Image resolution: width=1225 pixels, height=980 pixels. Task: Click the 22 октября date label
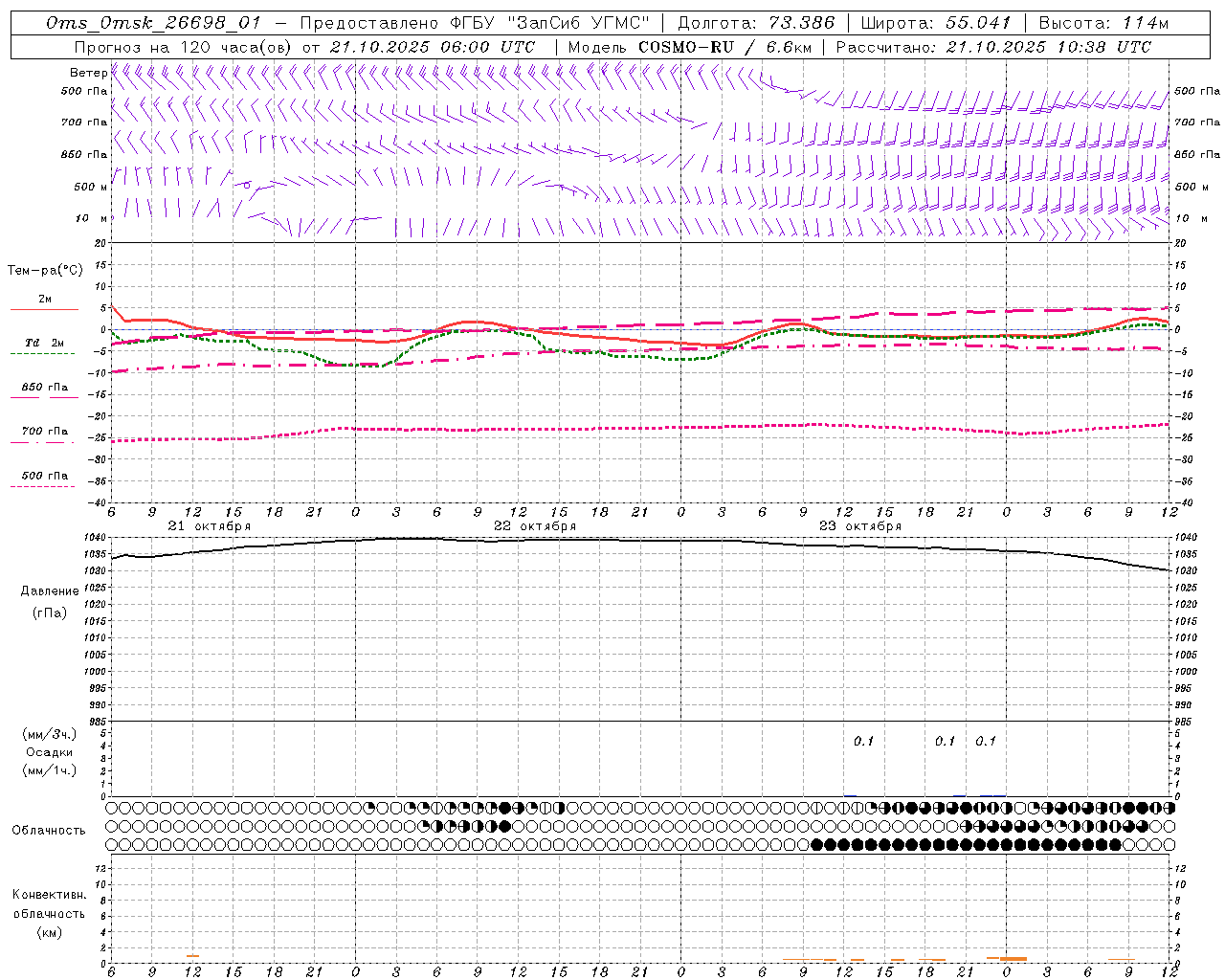pyautogui.click(x=535, y=526)
